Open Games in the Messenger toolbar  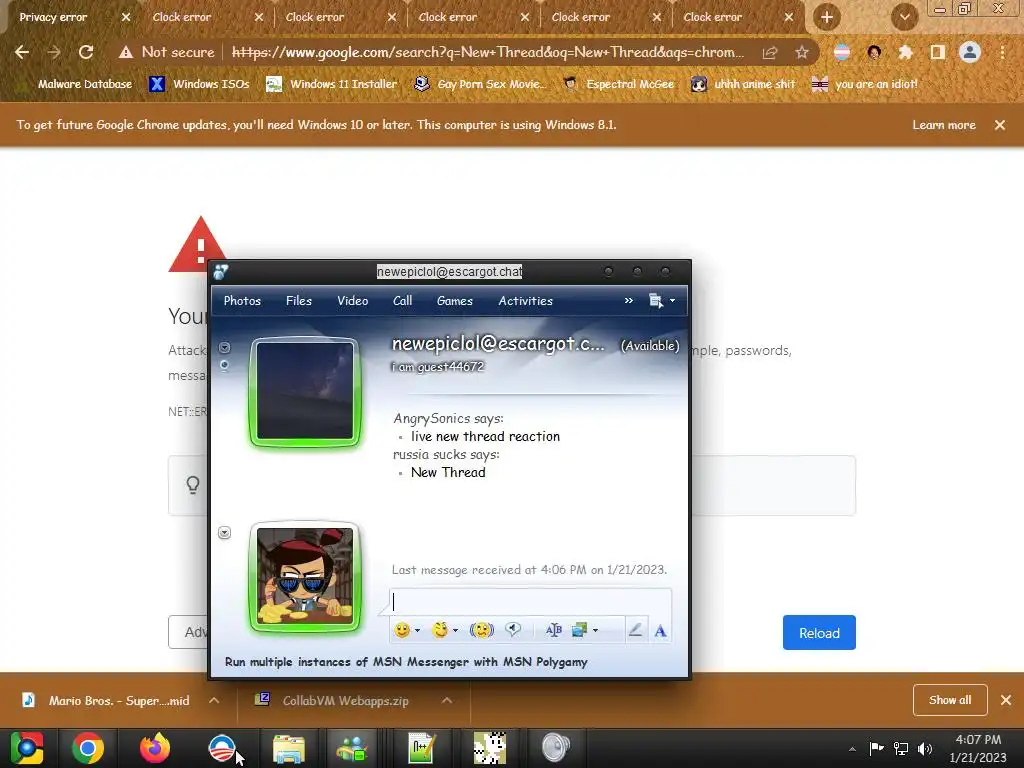coord(455,300)
